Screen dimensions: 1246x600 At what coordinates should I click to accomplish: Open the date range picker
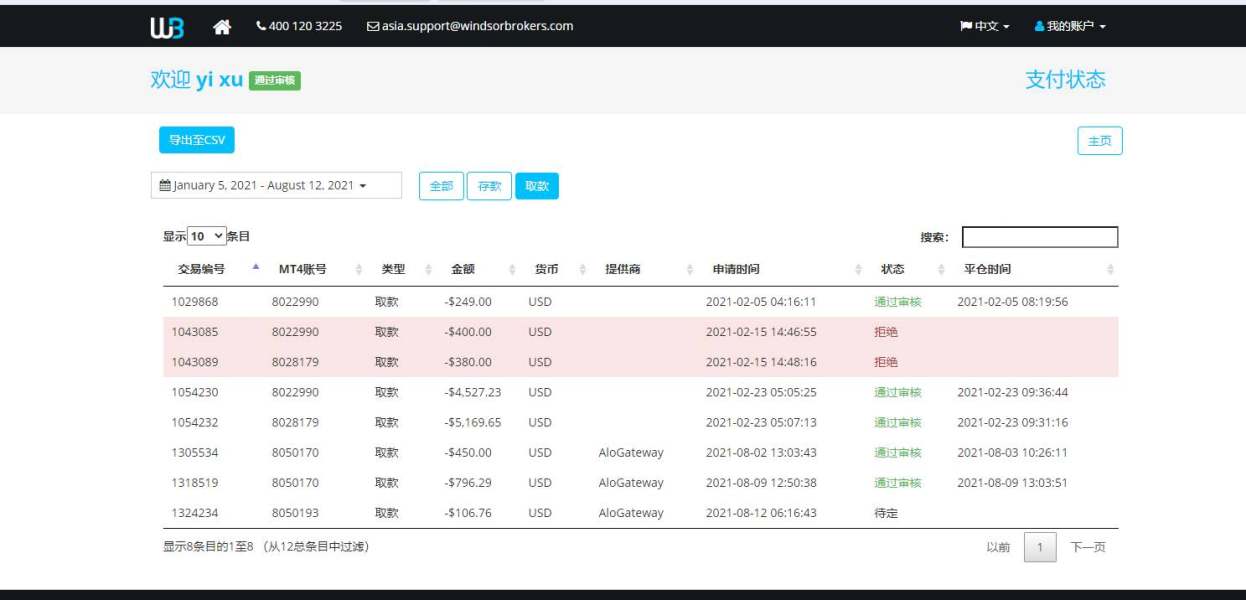[275, 185]
